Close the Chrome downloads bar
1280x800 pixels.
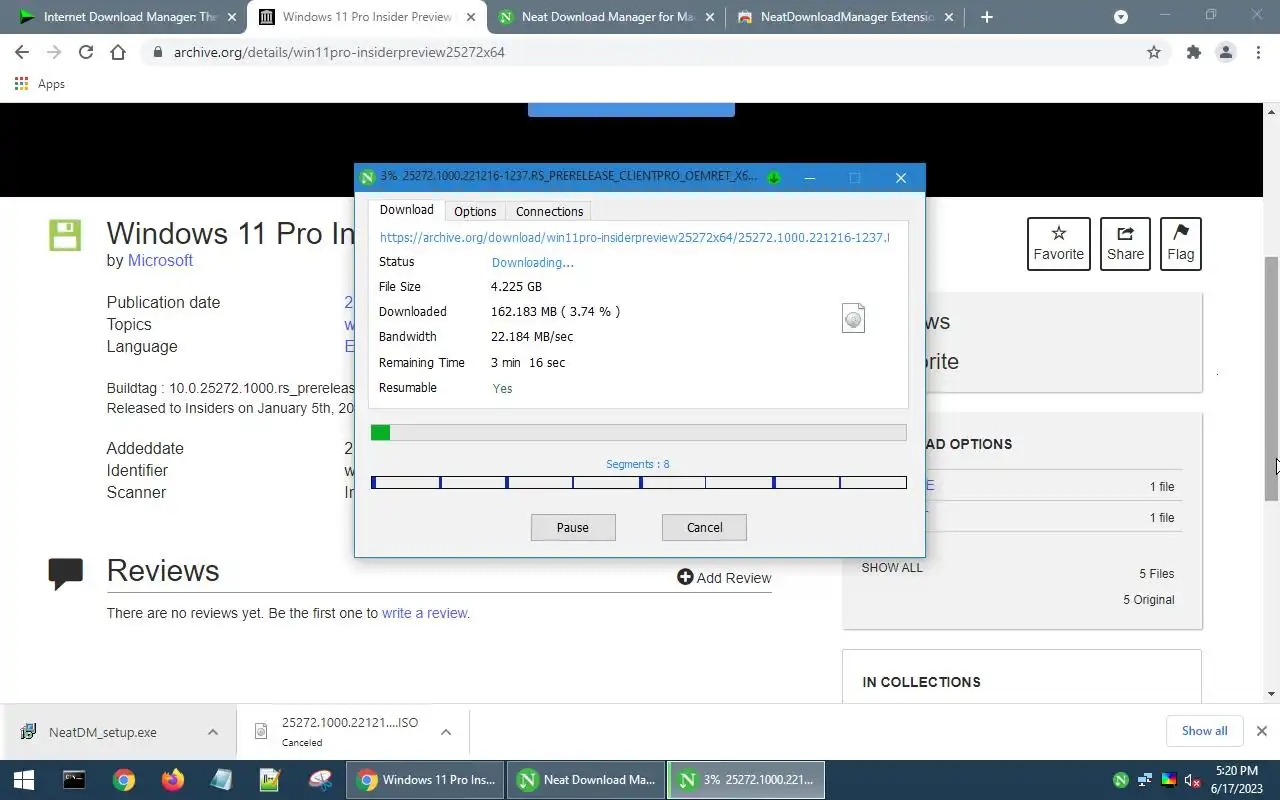point(1262,731)
